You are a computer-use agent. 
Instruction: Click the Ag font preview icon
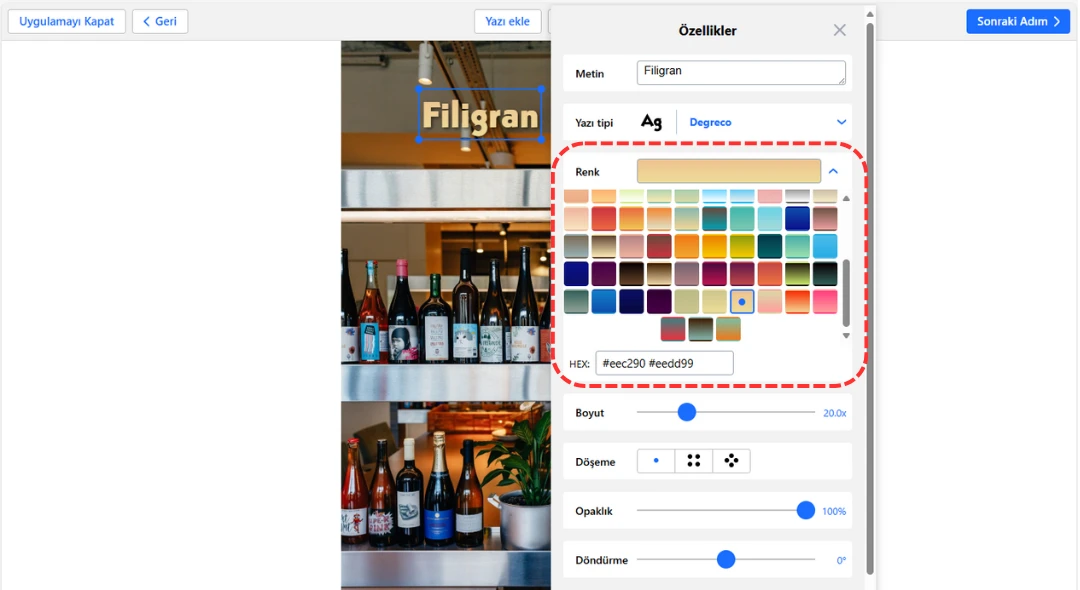tap(651, 122)
